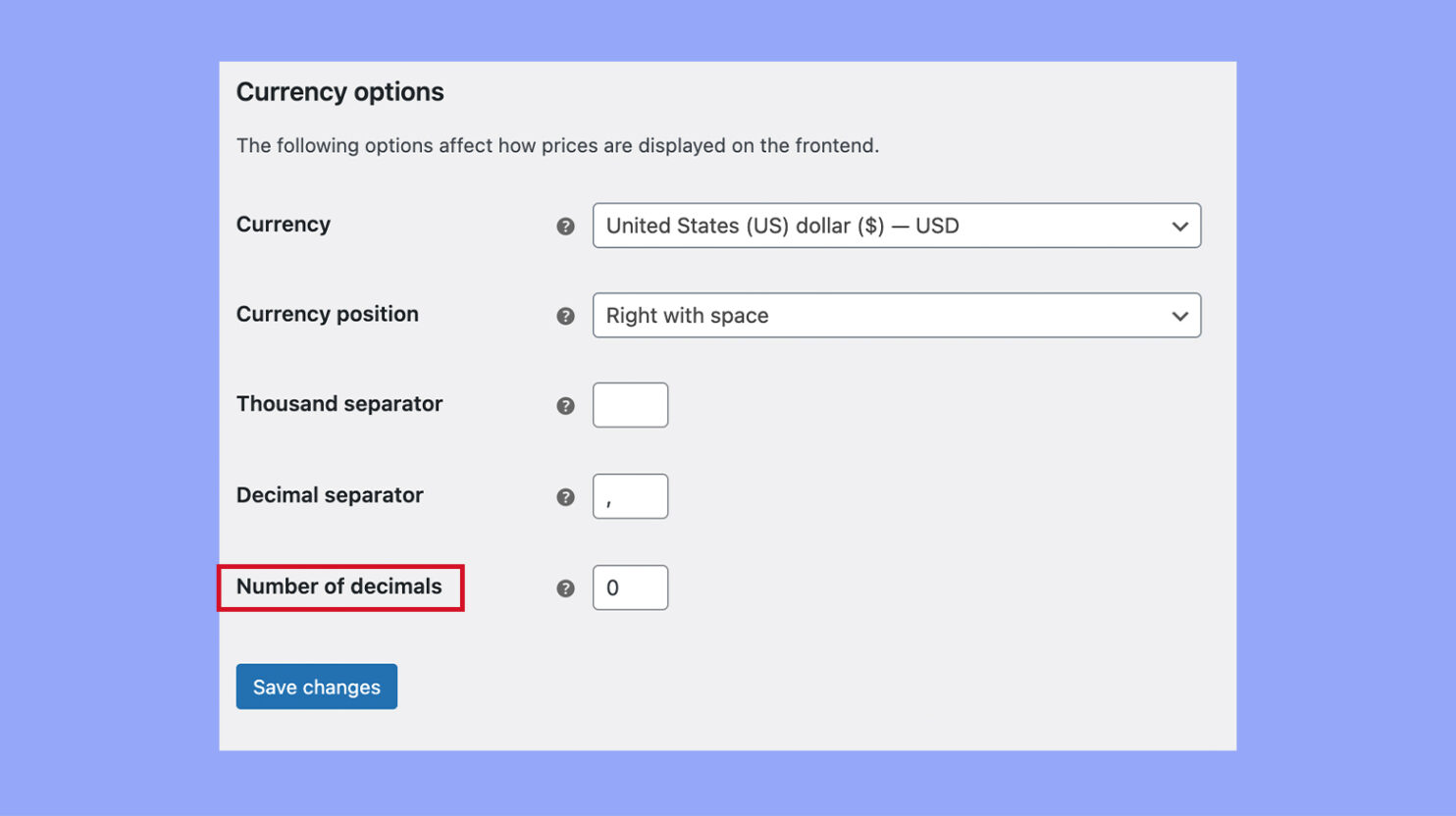
Task: Select the Decimal separator input box
Action: (x=630, y=496)
